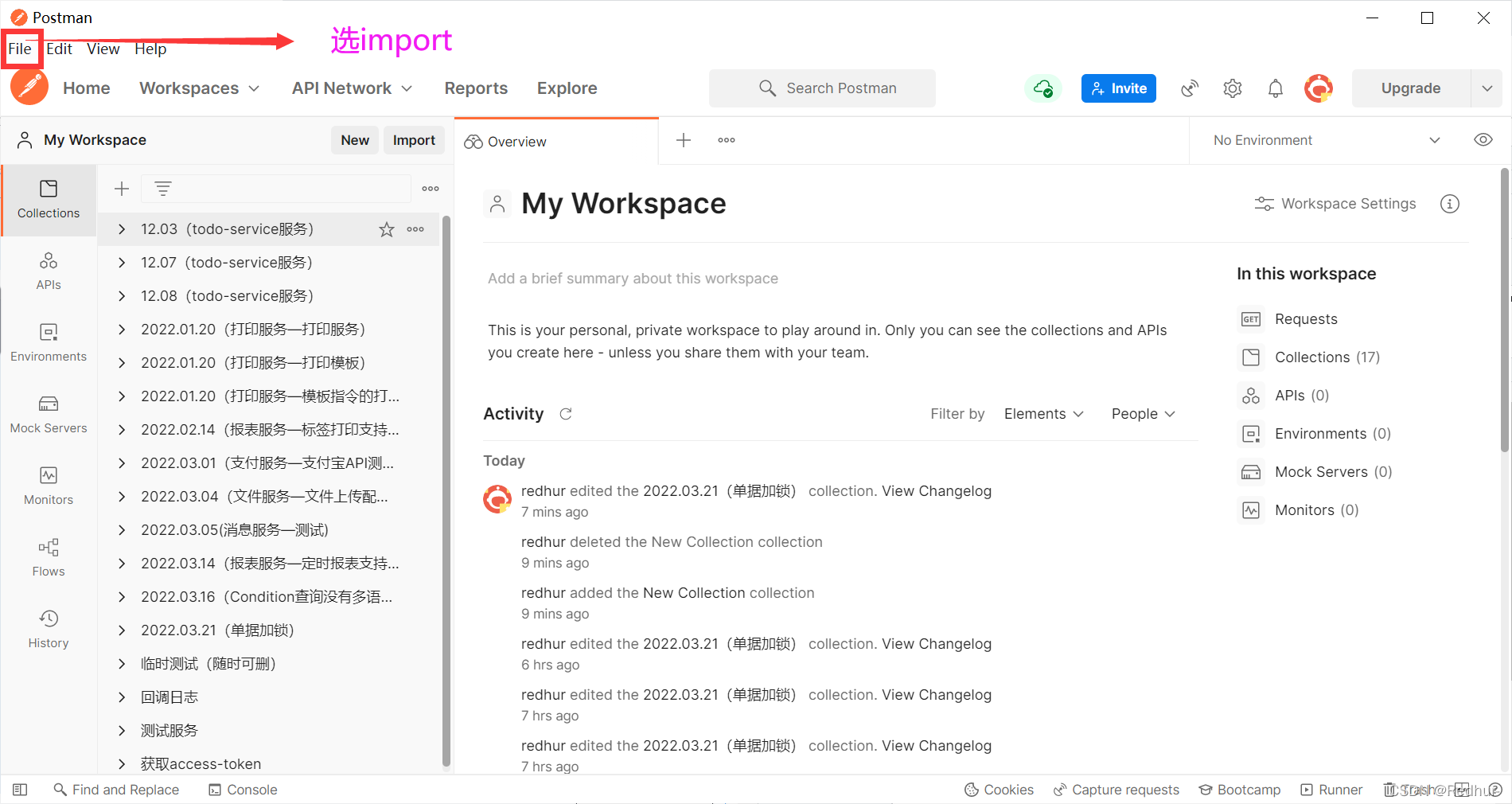
Task: Open the collections list options ellipsis
Action: (431, 189)
